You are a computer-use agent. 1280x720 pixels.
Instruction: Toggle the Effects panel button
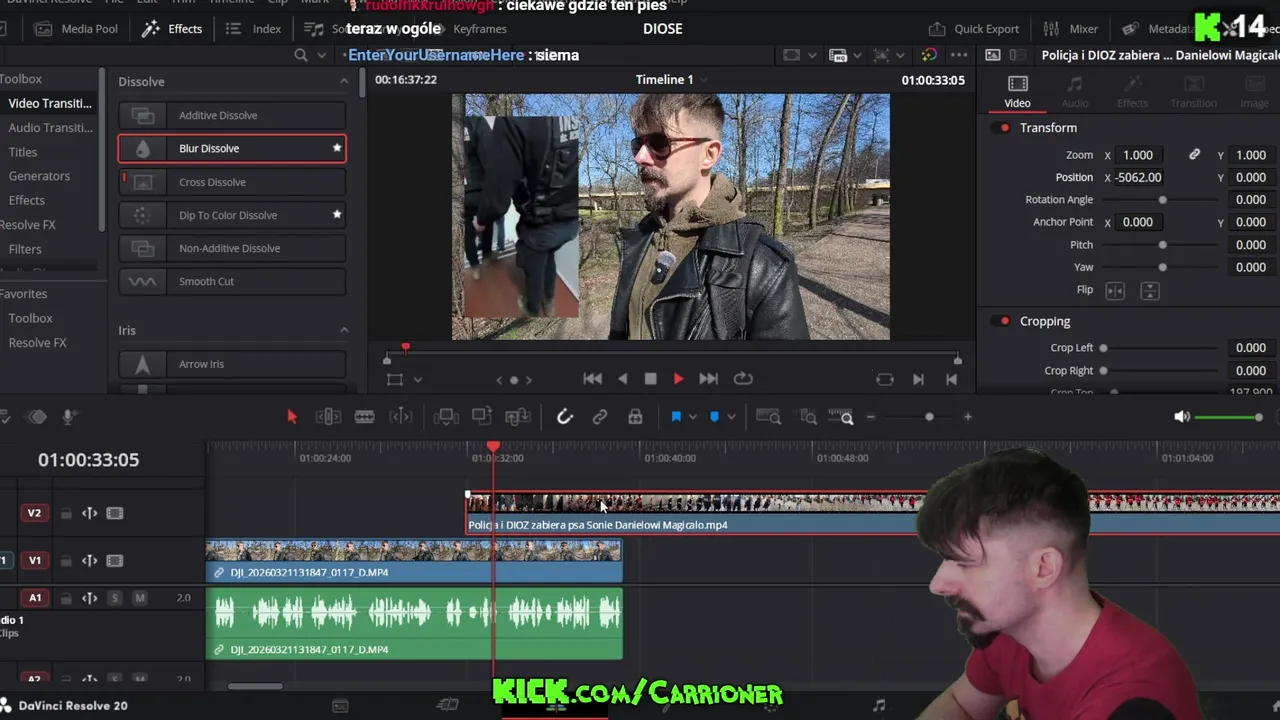[172, 29]
